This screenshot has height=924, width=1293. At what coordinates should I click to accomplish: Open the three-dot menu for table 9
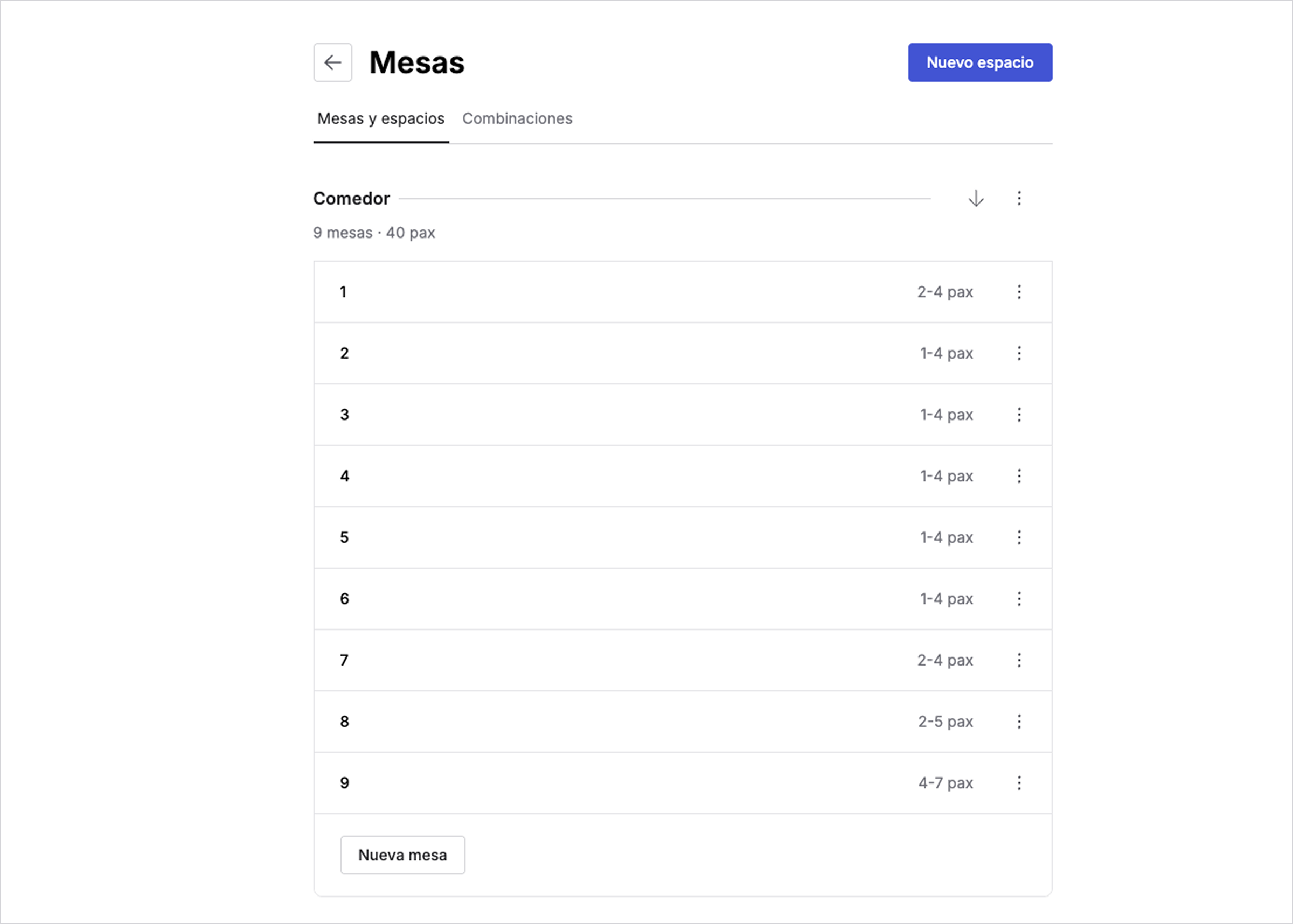tap(1019, 783)
